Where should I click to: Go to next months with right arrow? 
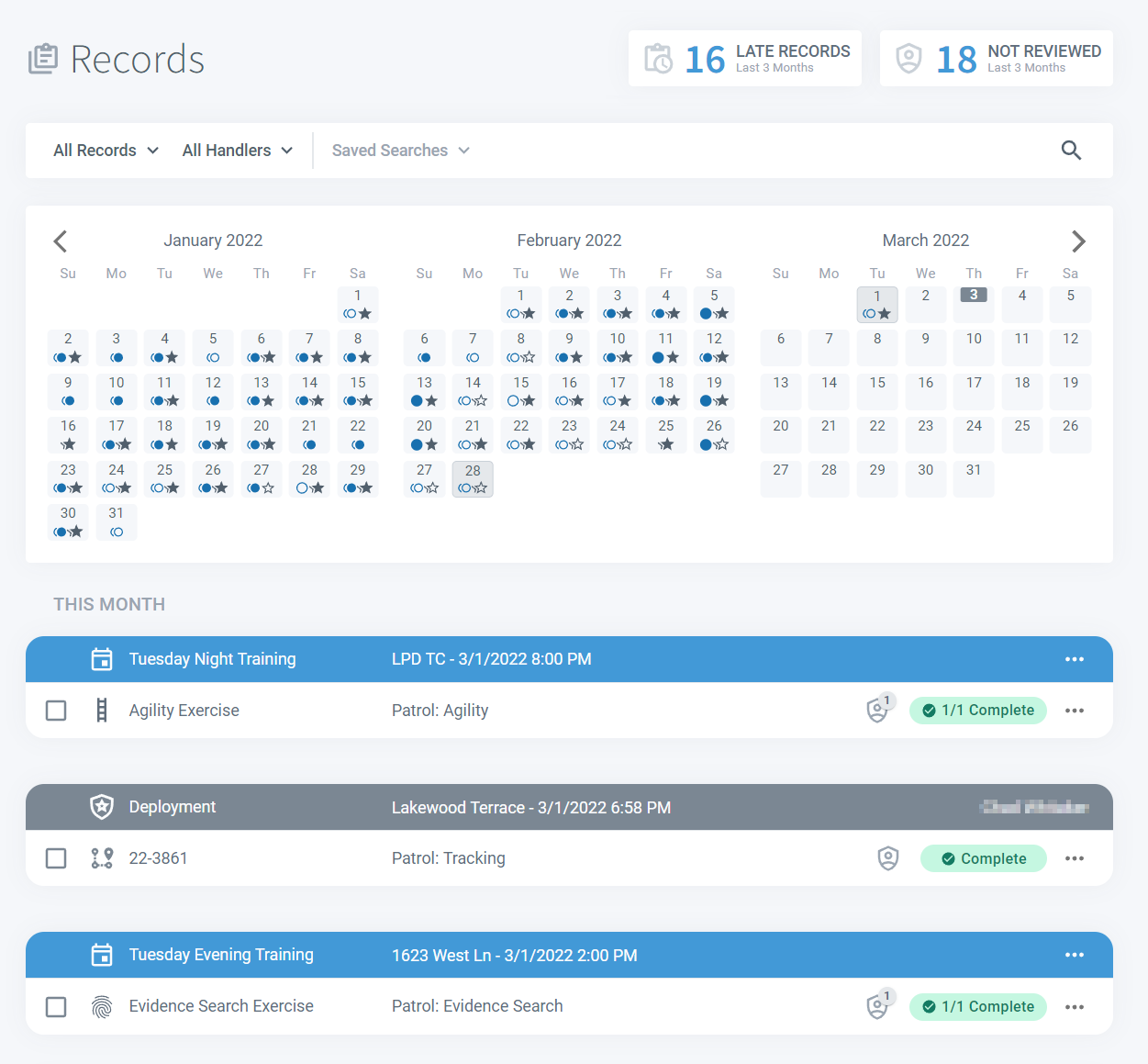[x=1078, y=241]
